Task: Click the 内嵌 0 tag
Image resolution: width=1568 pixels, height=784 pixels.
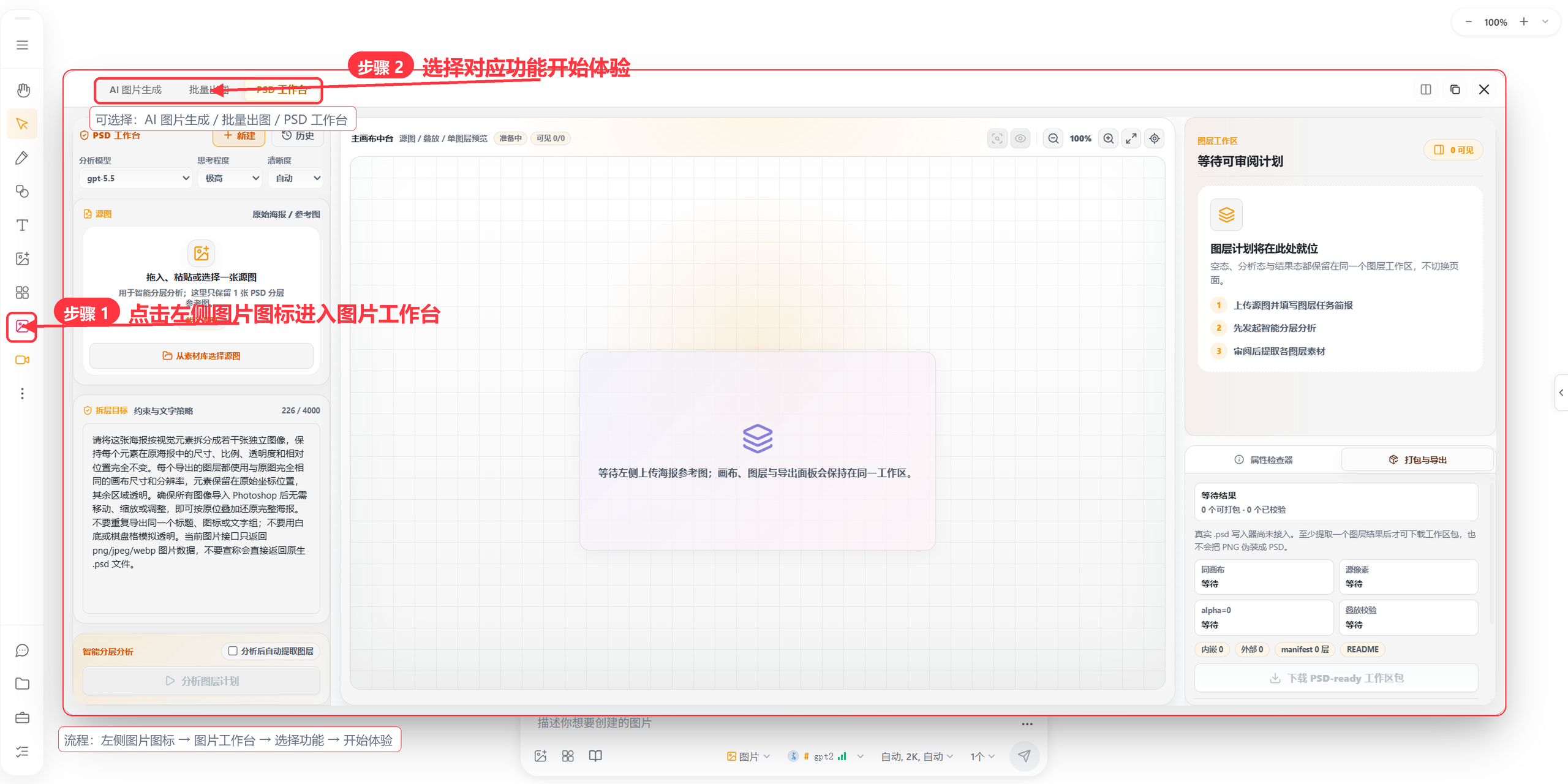Action: pyautogui.click(x=1212, y=649)
